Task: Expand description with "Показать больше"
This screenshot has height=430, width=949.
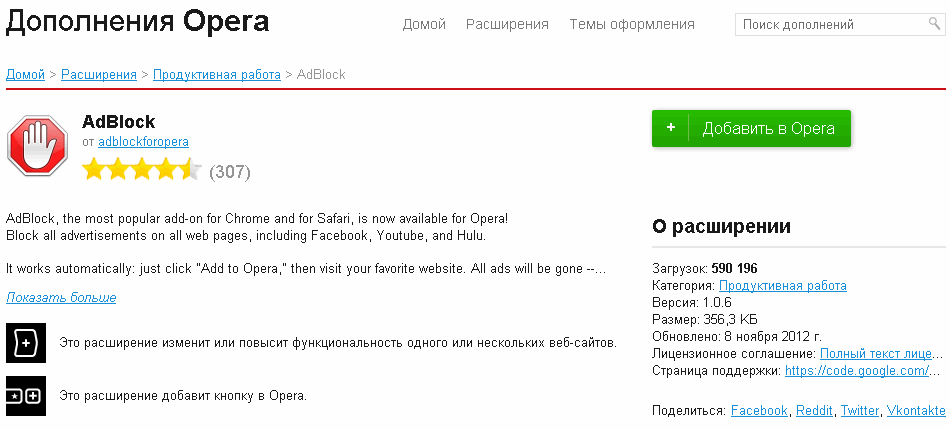Action: [x=61, y=297]
